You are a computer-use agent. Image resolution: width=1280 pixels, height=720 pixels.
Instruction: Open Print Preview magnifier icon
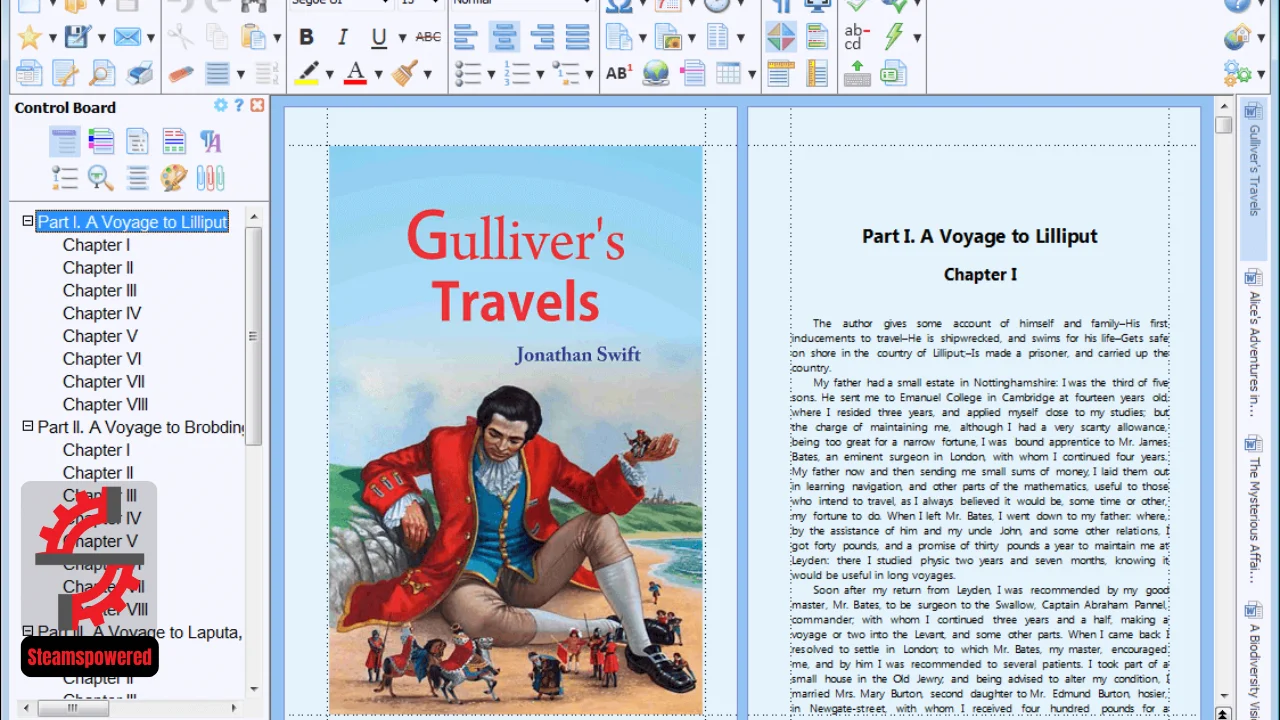(102, 74)
